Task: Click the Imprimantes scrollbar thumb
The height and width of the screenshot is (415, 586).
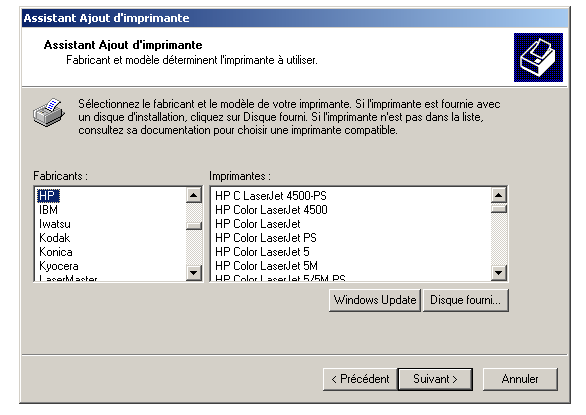Action: (499, 208)
